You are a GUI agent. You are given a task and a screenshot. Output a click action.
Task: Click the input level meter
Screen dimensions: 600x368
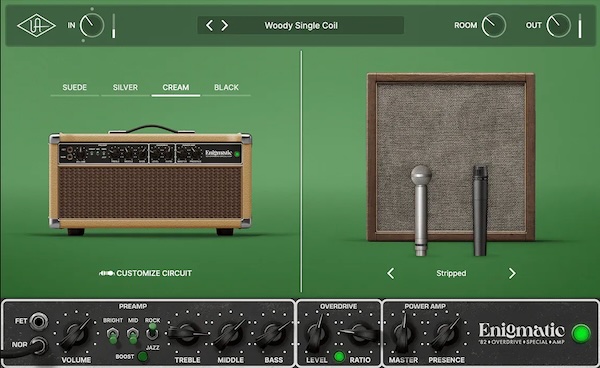pos(113,26)
